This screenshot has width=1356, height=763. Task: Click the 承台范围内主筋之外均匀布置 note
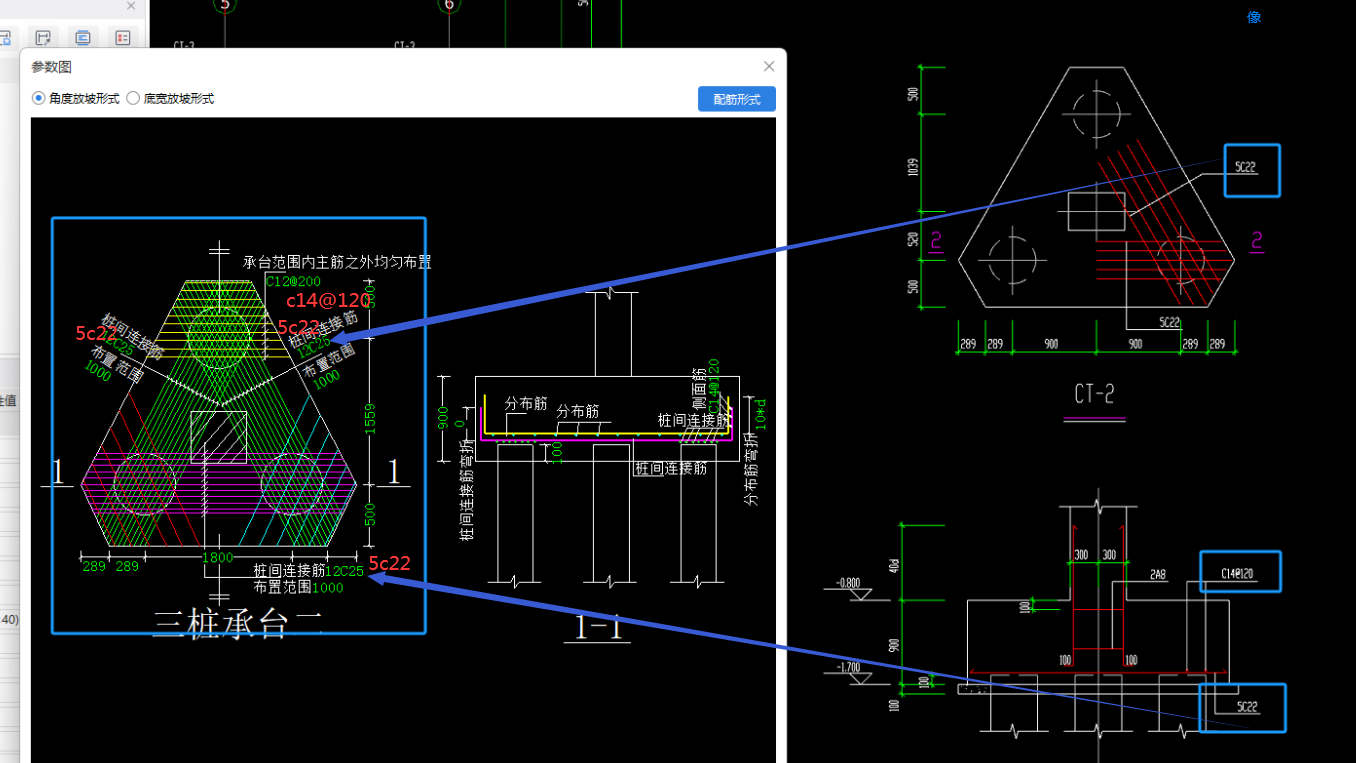click(337, 262)
